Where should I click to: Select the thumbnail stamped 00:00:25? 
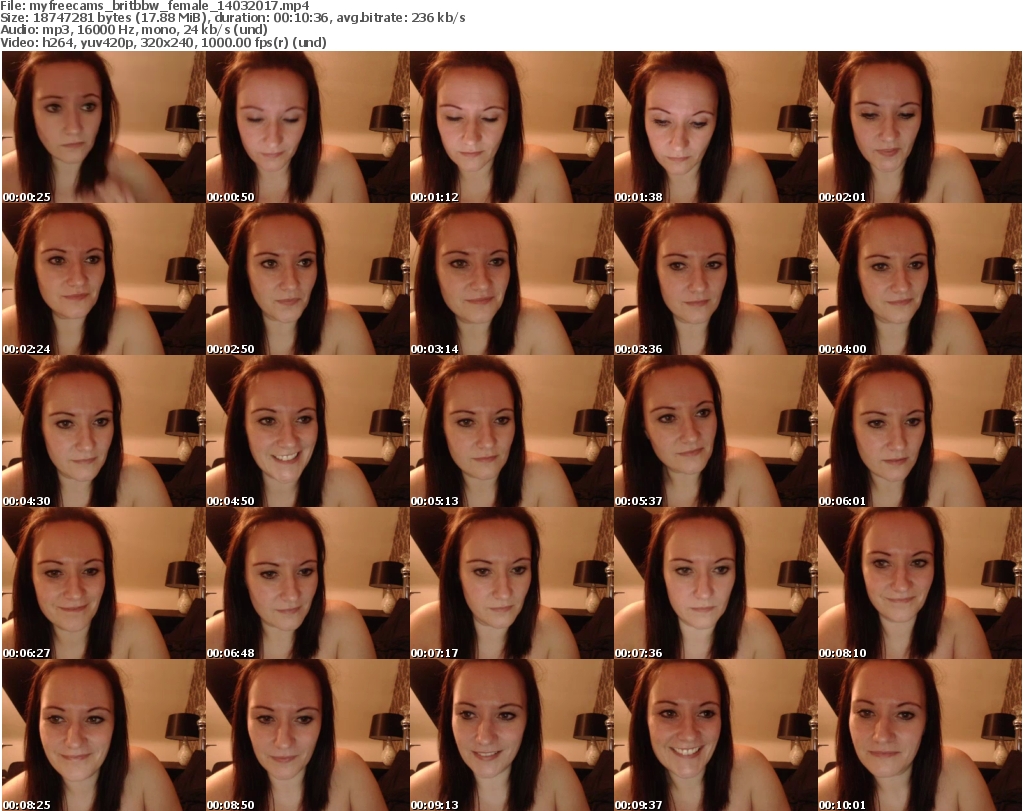[x=104, y=127]
